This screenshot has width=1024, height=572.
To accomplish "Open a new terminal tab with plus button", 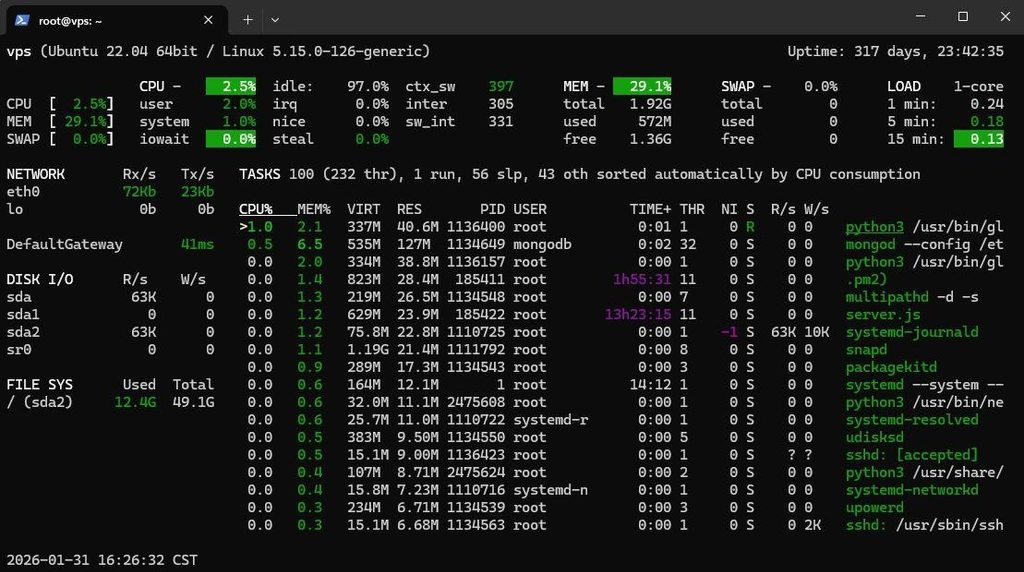I will pyautogui.click(x=248, y=20).
